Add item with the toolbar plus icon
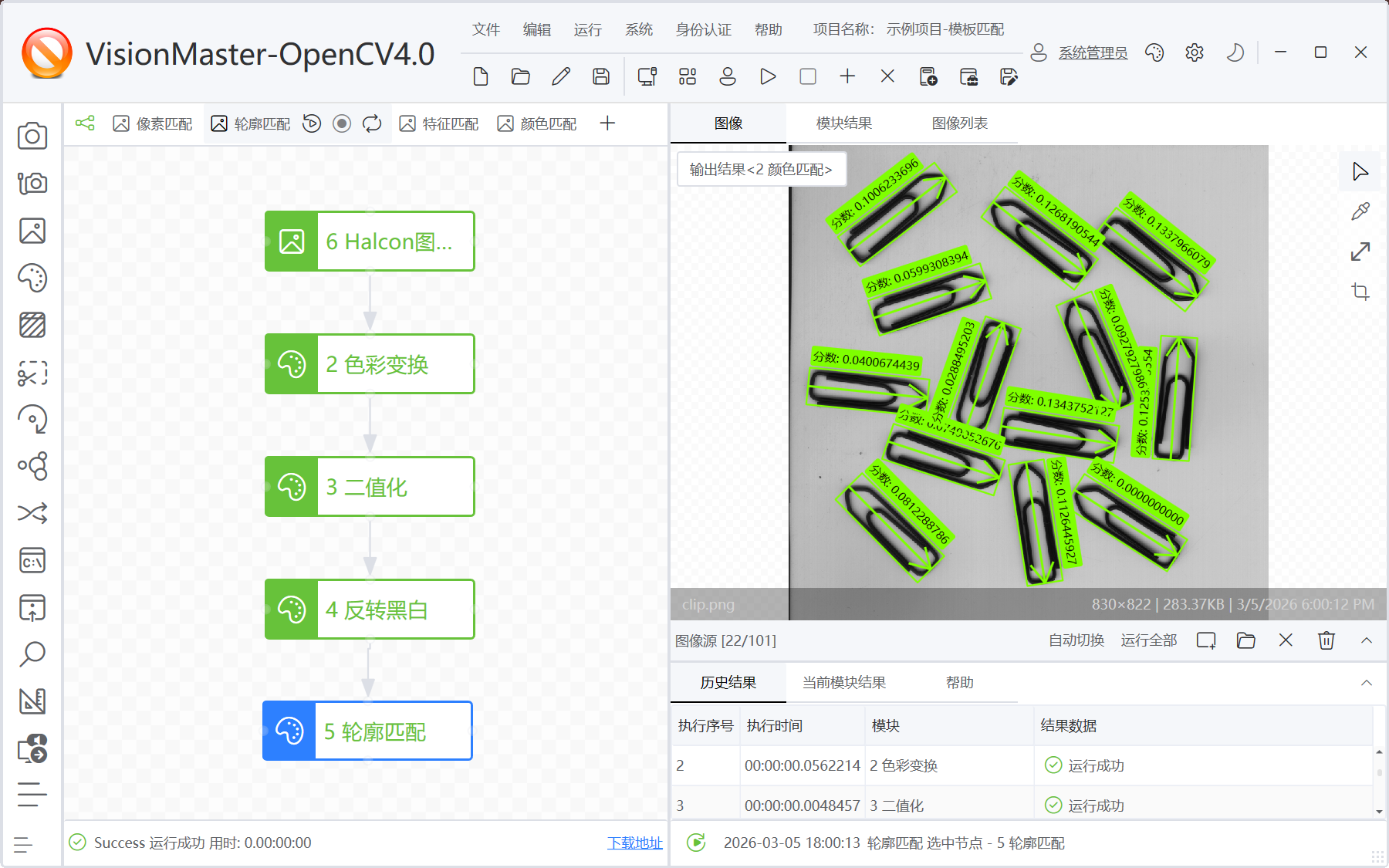 (847, 76)
